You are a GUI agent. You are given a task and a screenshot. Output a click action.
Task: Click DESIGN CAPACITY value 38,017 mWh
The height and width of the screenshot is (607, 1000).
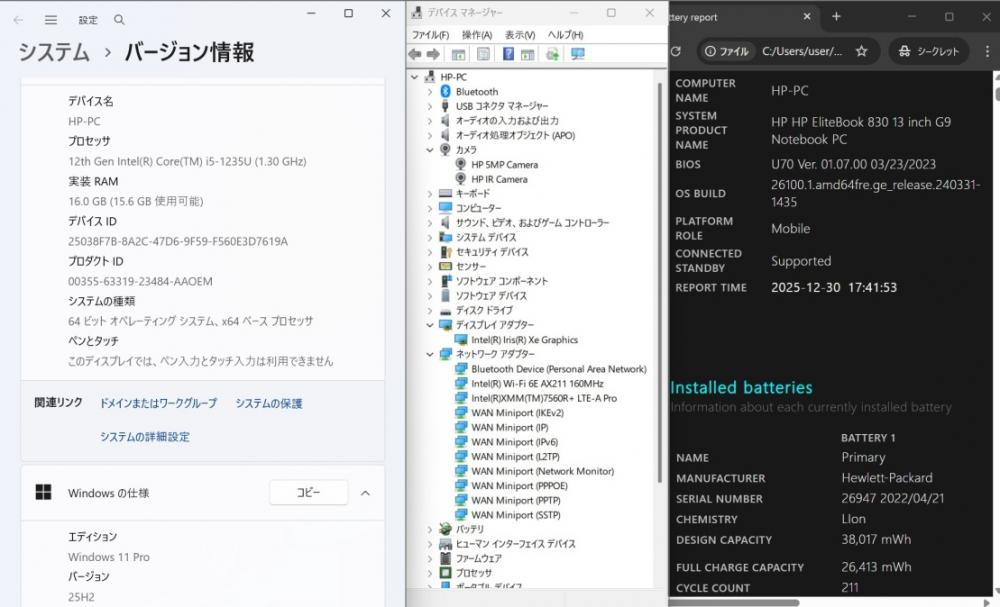tap(876, 539)
